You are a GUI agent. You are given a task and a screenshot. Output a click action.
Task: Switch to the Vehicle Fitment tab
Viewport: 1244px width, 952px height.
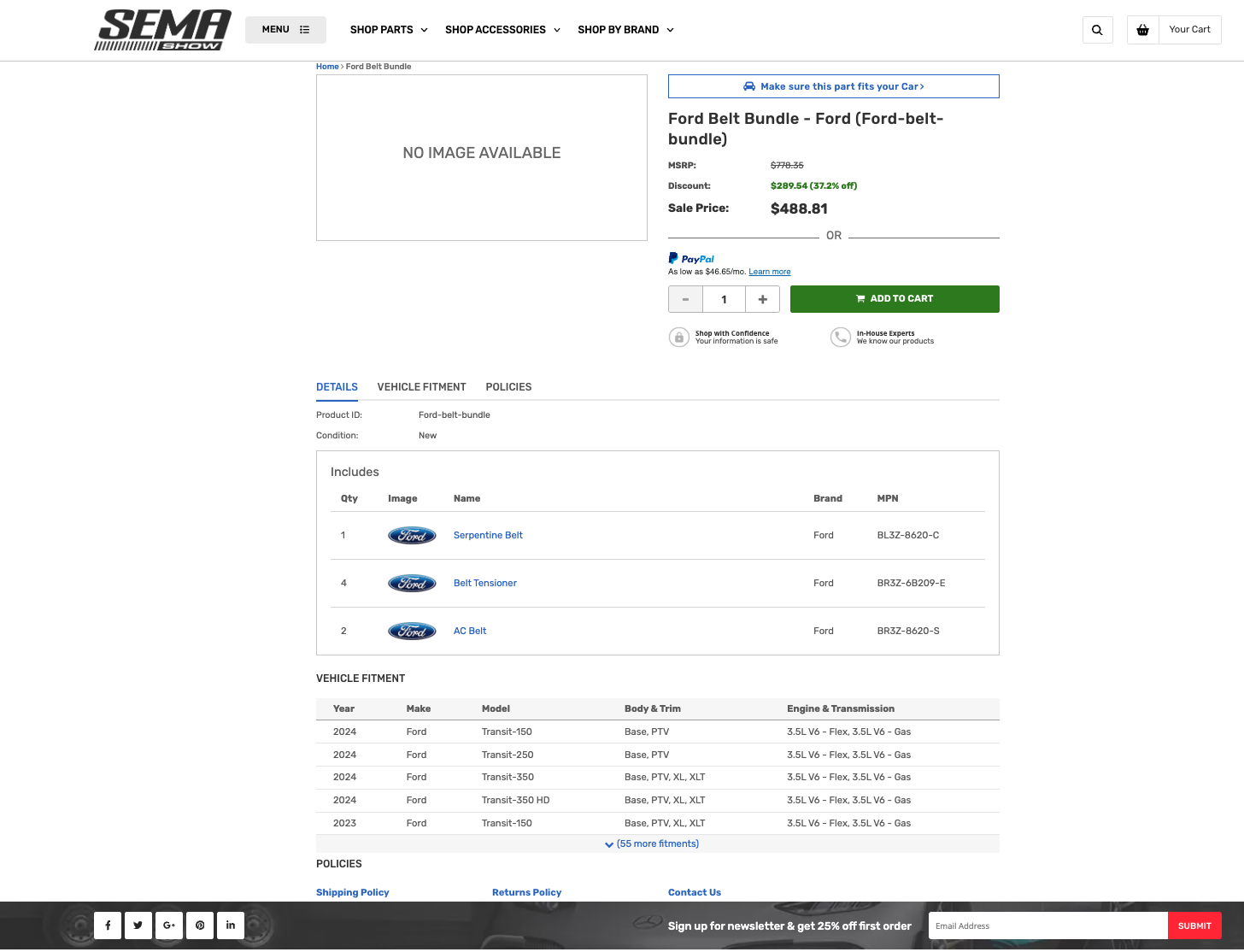tap(421, 387)
